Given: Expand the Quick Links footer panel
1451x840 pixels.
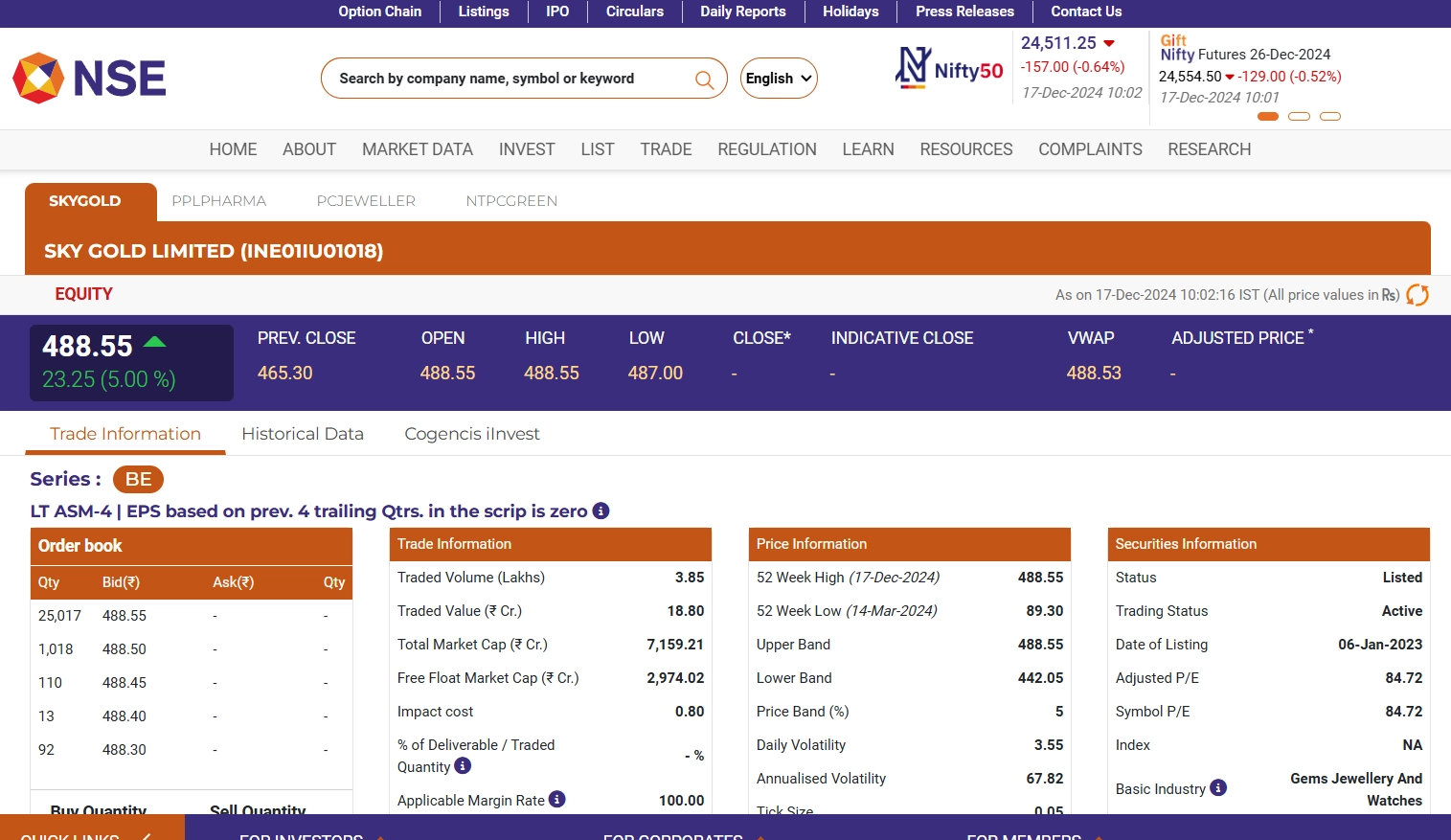Looking at the screenshot, I should coord(86,833).
